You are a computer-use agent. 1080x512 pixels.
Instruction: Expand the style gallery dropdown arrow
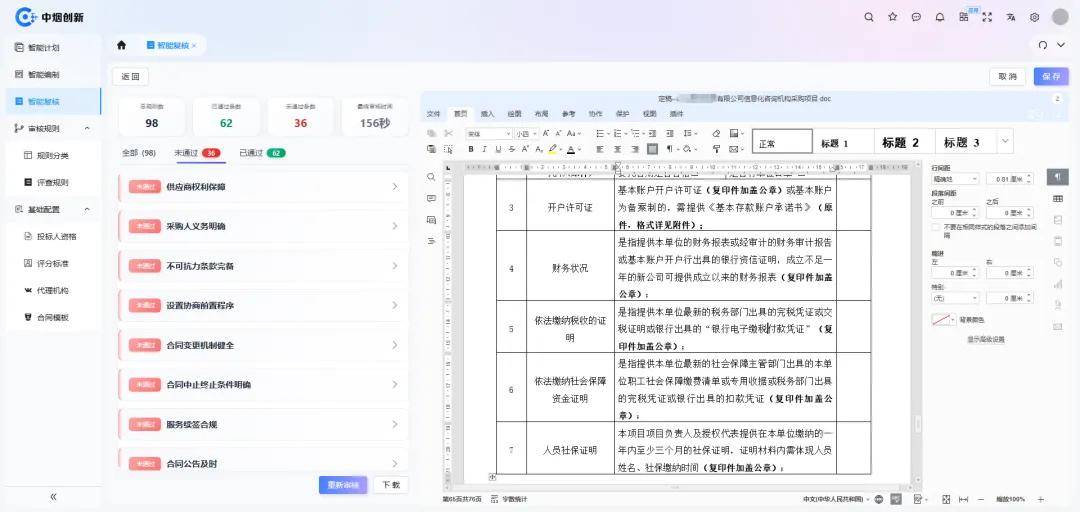[x=1005, y=142]
